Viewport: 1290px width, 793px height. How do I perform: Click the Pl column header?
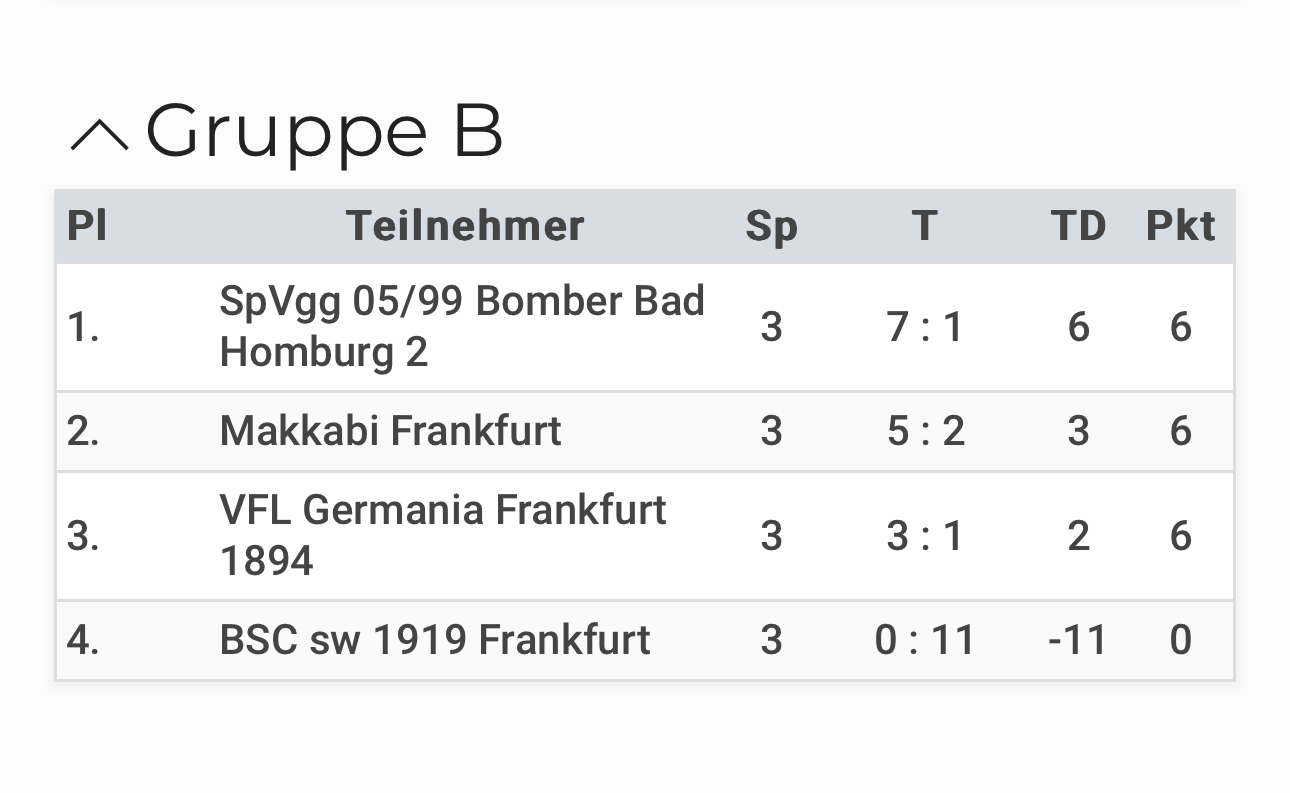point(87,226)
